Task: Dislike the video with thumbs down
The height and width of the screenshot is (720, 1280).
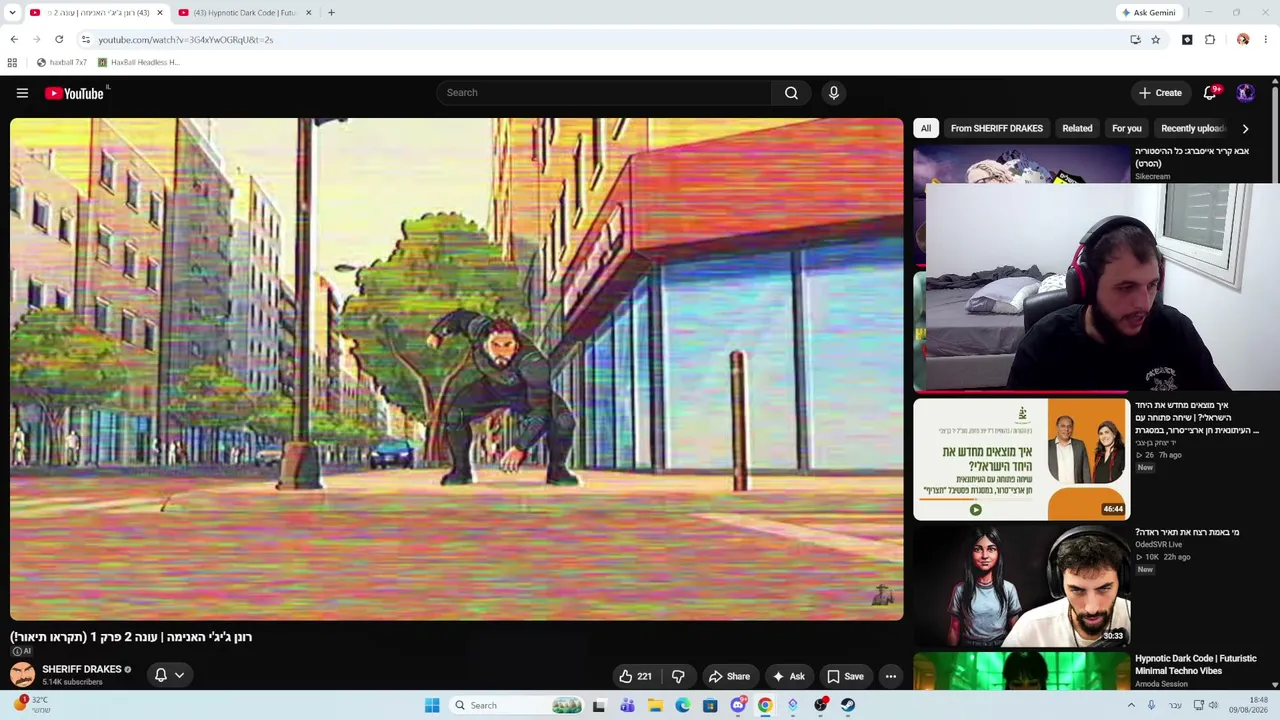Action: [678, 676]
